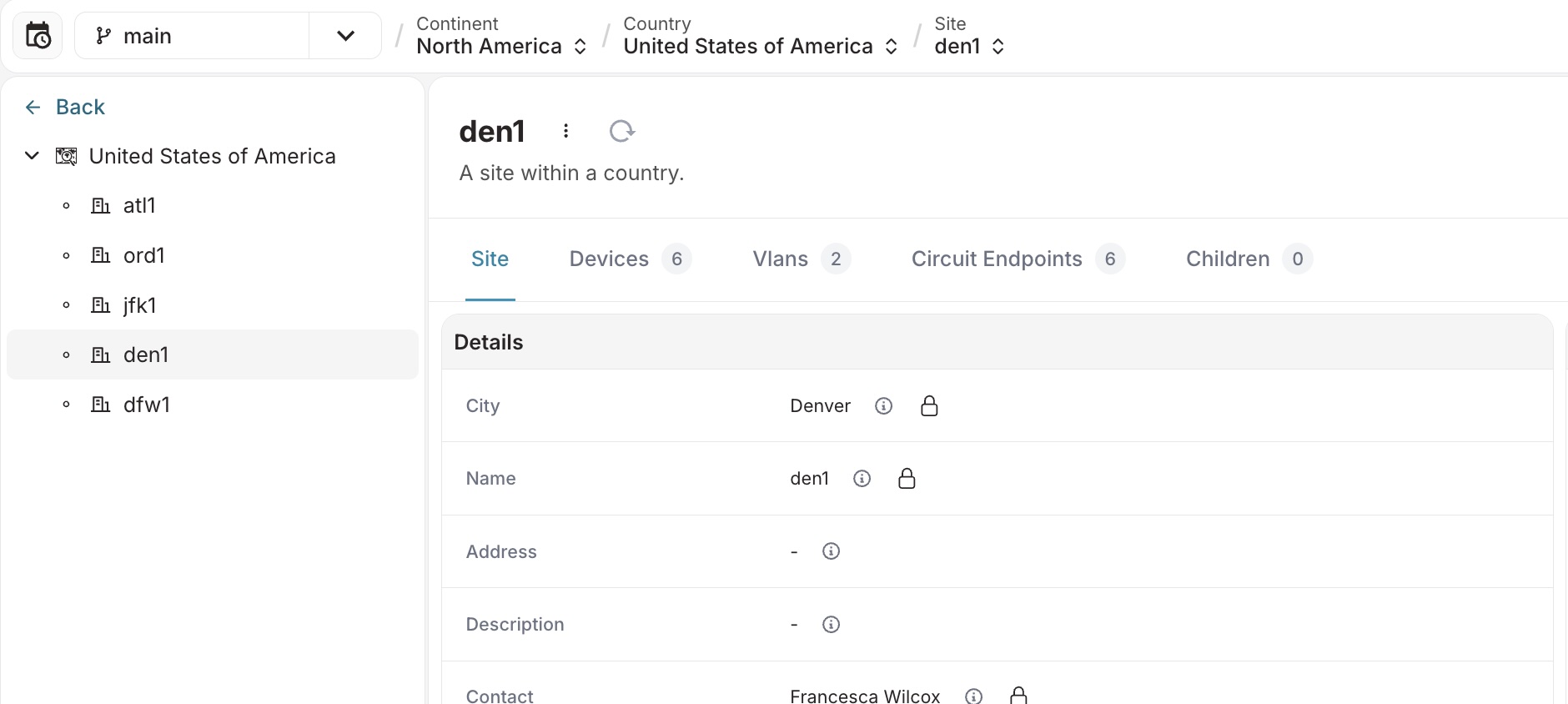Screen dimensions: 1568x704
Task: Collapse the United States of America tree node
Action: (x=32, y=156)
